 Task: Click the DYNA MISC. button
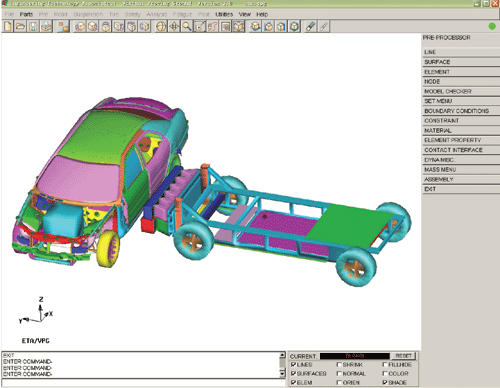(x=461, y=160)
